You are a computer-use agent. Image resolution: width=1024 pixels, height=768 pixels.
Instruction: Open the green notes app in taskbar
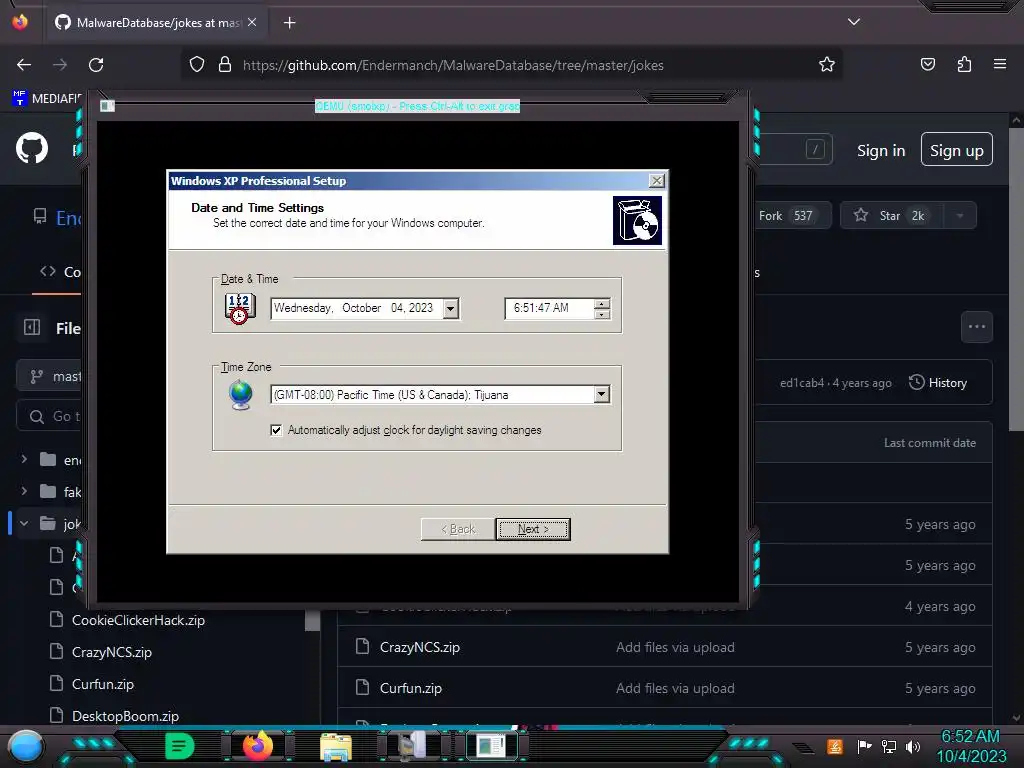coord(180,746)
